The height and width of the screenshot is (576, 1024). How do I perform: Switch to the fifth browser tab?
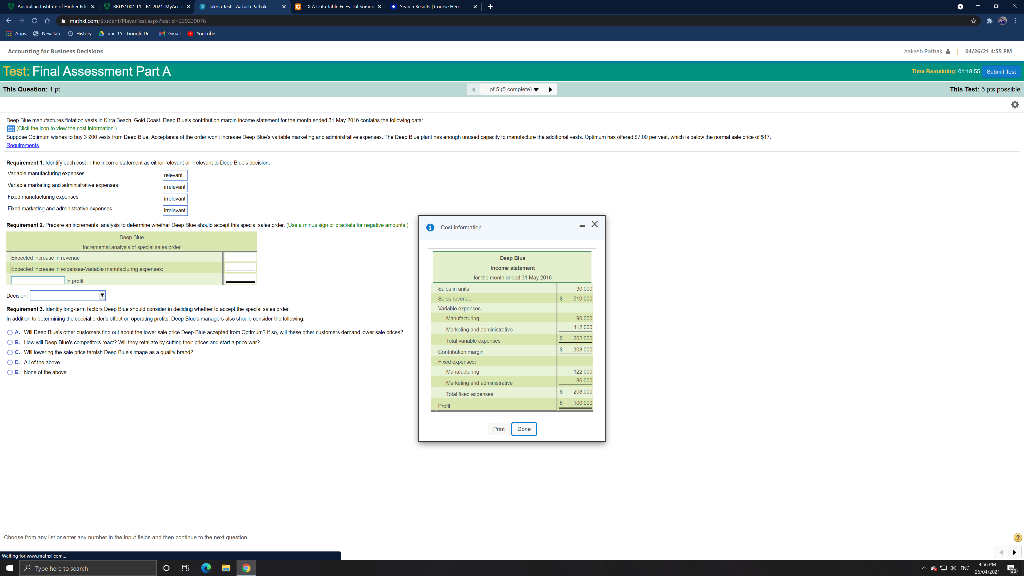point(433,7)
